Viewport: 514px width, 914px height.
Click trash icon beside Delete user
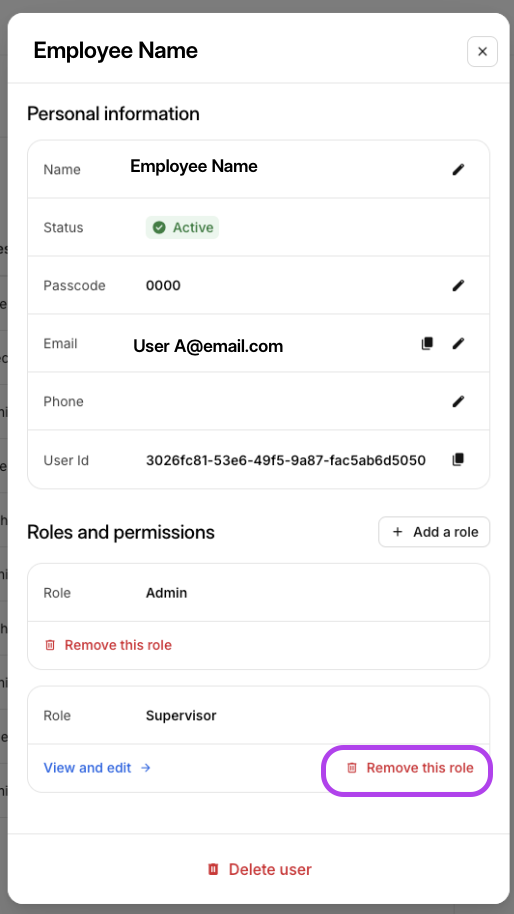tap(213, 869)
